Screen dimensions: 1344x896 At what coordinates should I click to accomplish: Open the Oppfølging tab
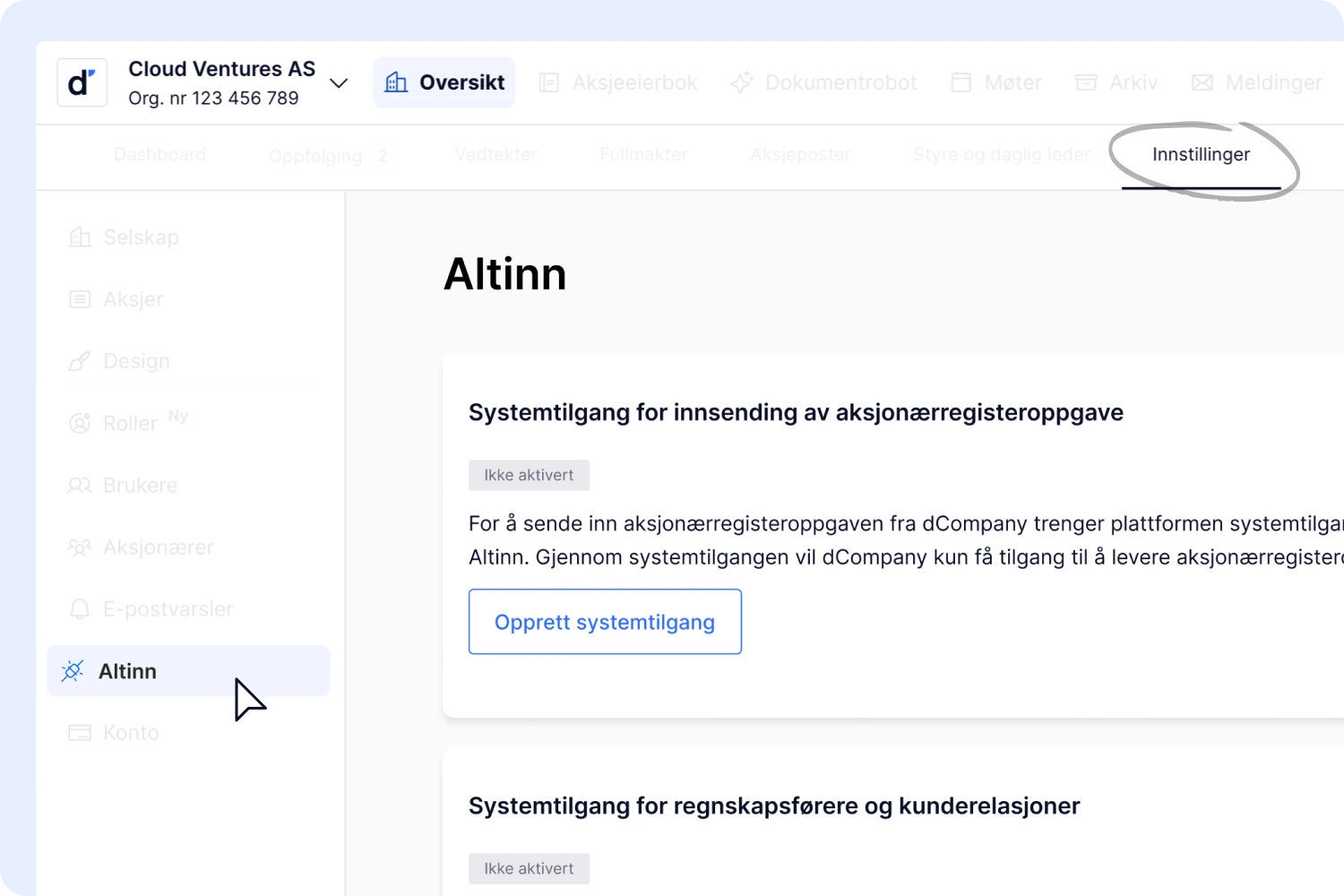pos(315,157)
